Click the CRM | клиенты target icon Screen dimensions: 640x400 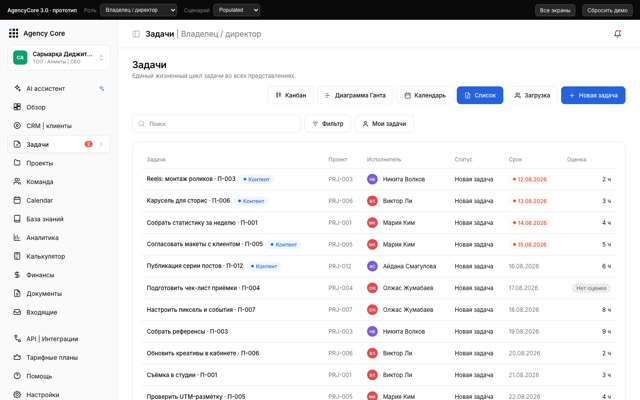click(17, 126)
